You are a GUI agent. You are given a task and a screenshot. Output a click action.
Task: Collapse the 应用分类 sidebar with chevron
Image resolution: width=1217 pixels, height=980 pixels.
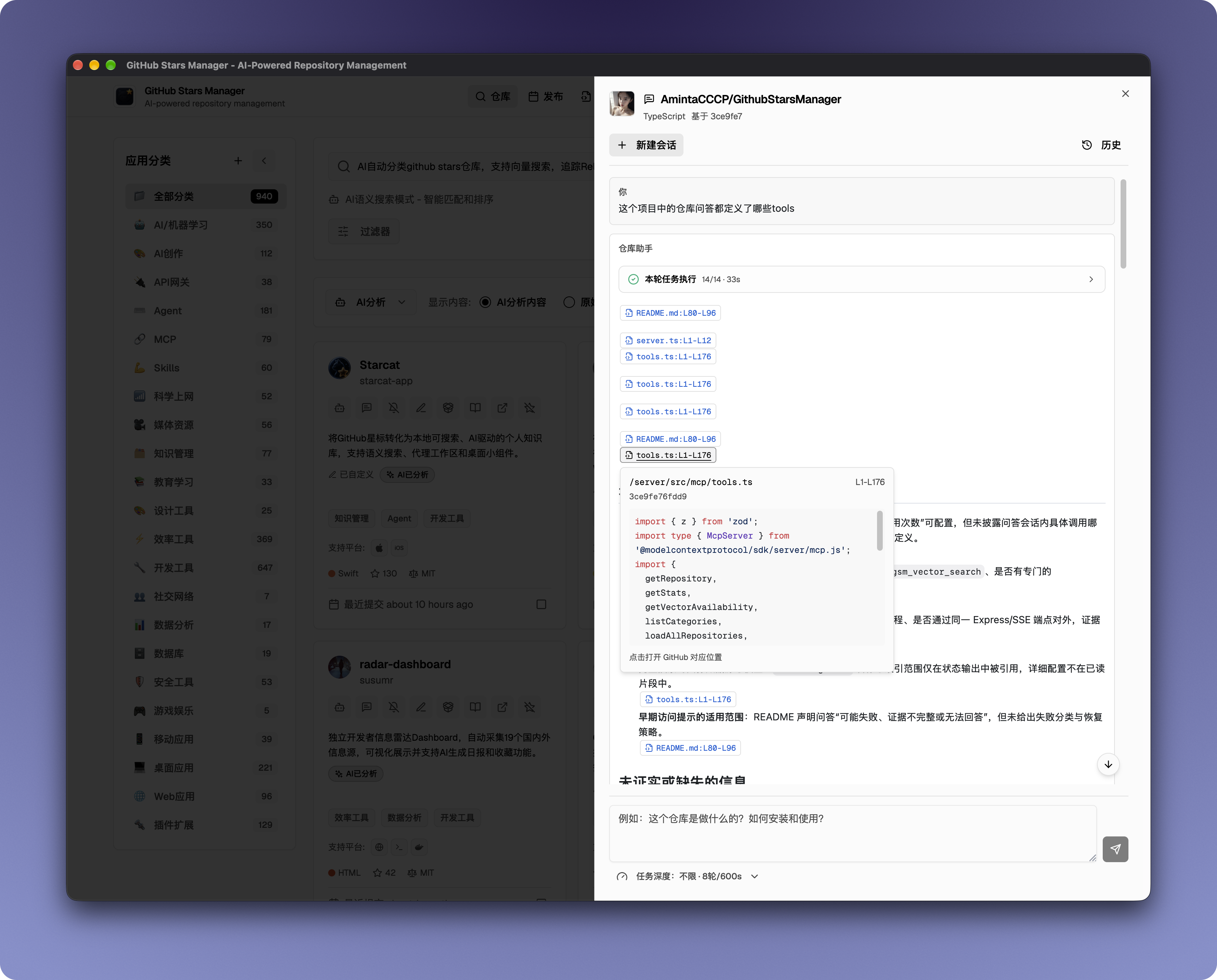pyautogui.click(x=264, y=161)
